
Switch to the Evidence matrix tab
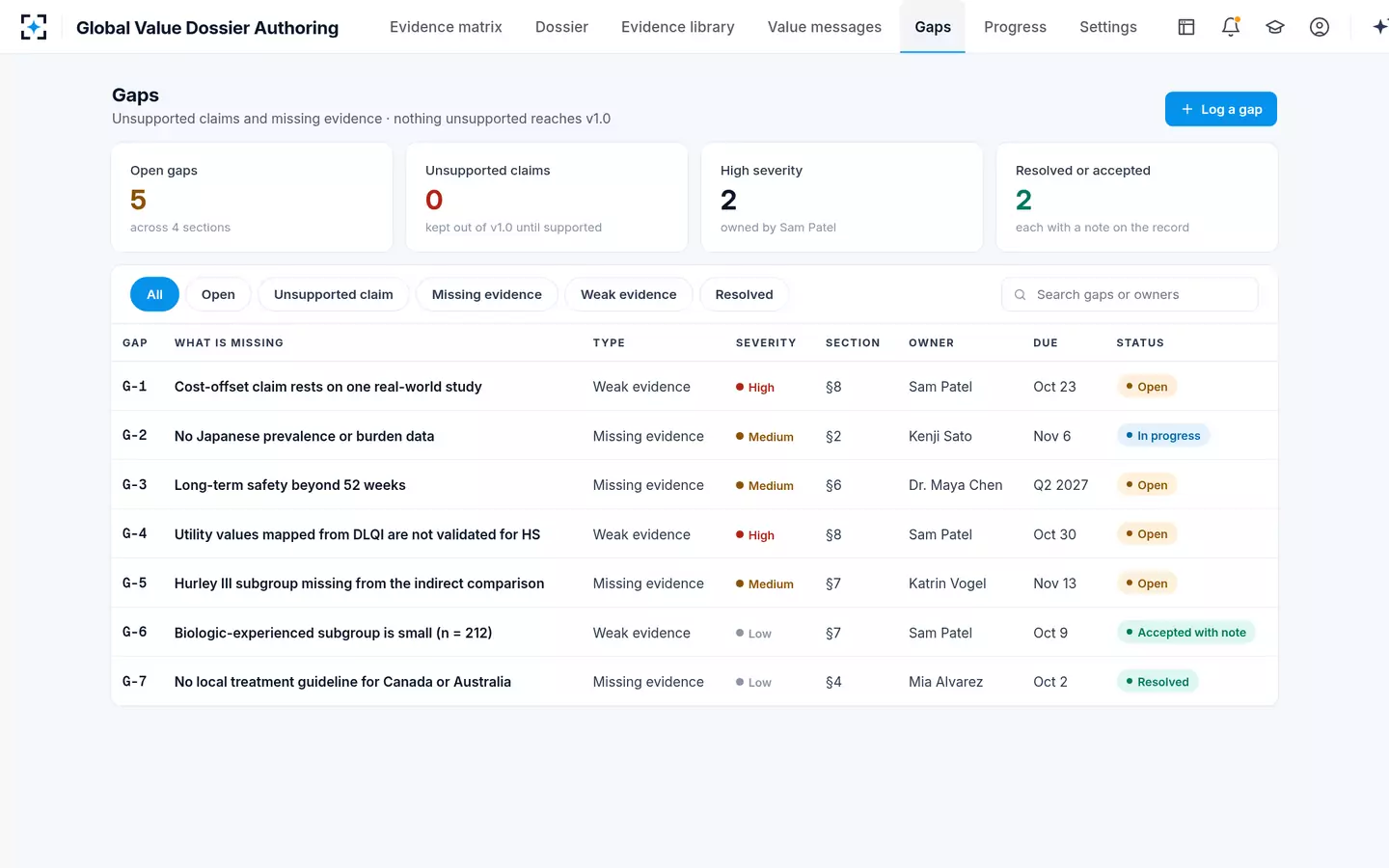click(x=446, y=27)
